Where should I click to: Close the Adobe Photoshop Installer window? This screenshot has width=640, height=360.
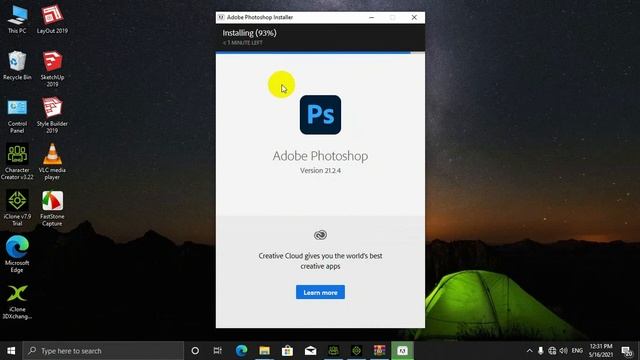click(x=414, y=18)
